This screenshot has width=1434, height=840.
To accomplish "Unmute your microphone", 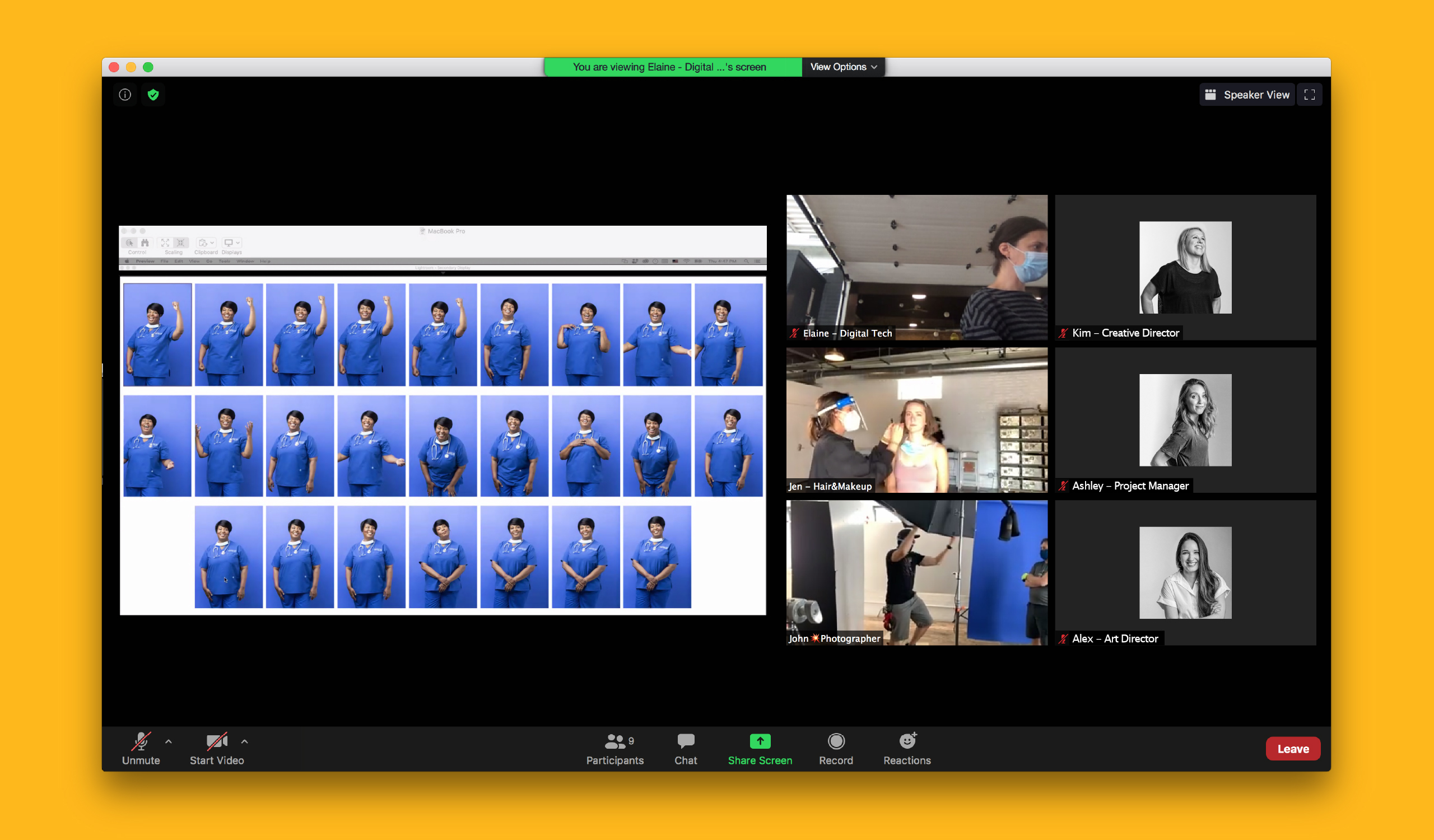I will tap(140, 748).
